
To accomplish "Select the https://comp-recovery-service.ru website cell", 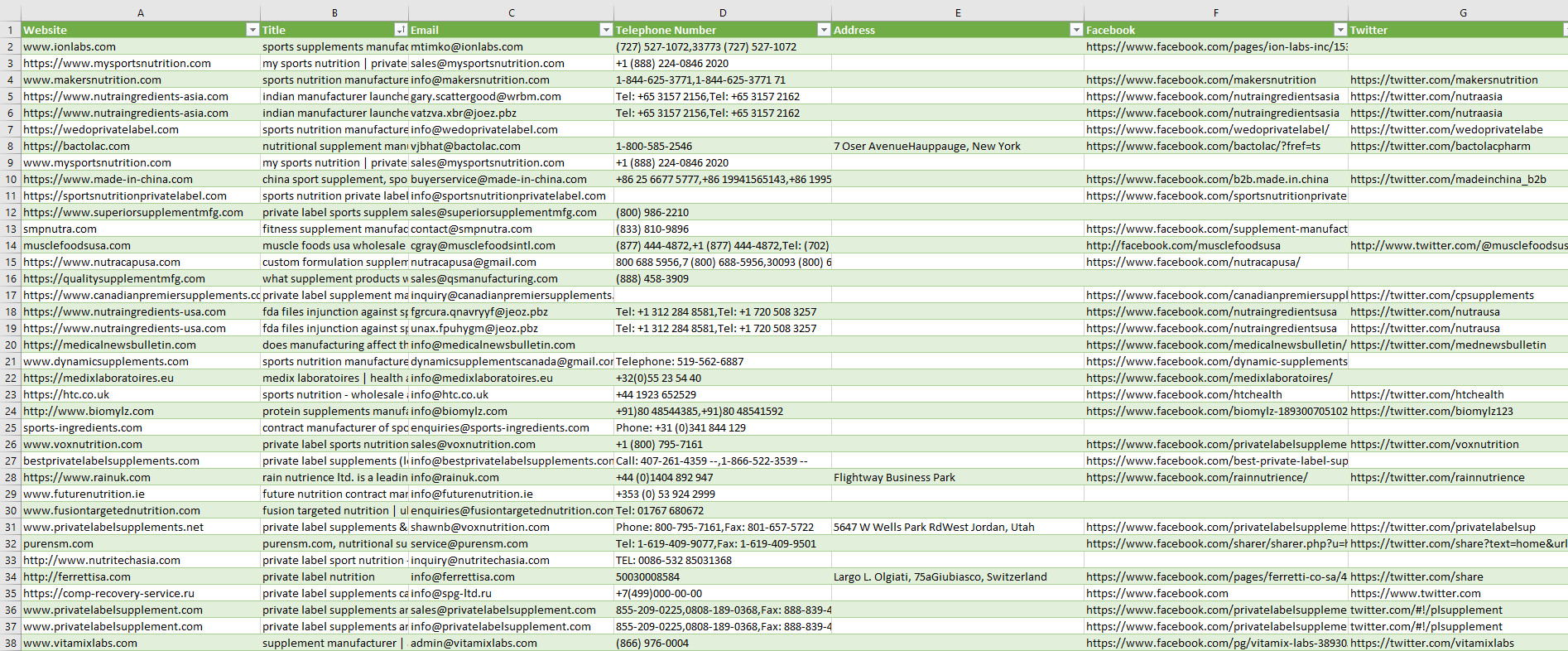I will (141, 593).
